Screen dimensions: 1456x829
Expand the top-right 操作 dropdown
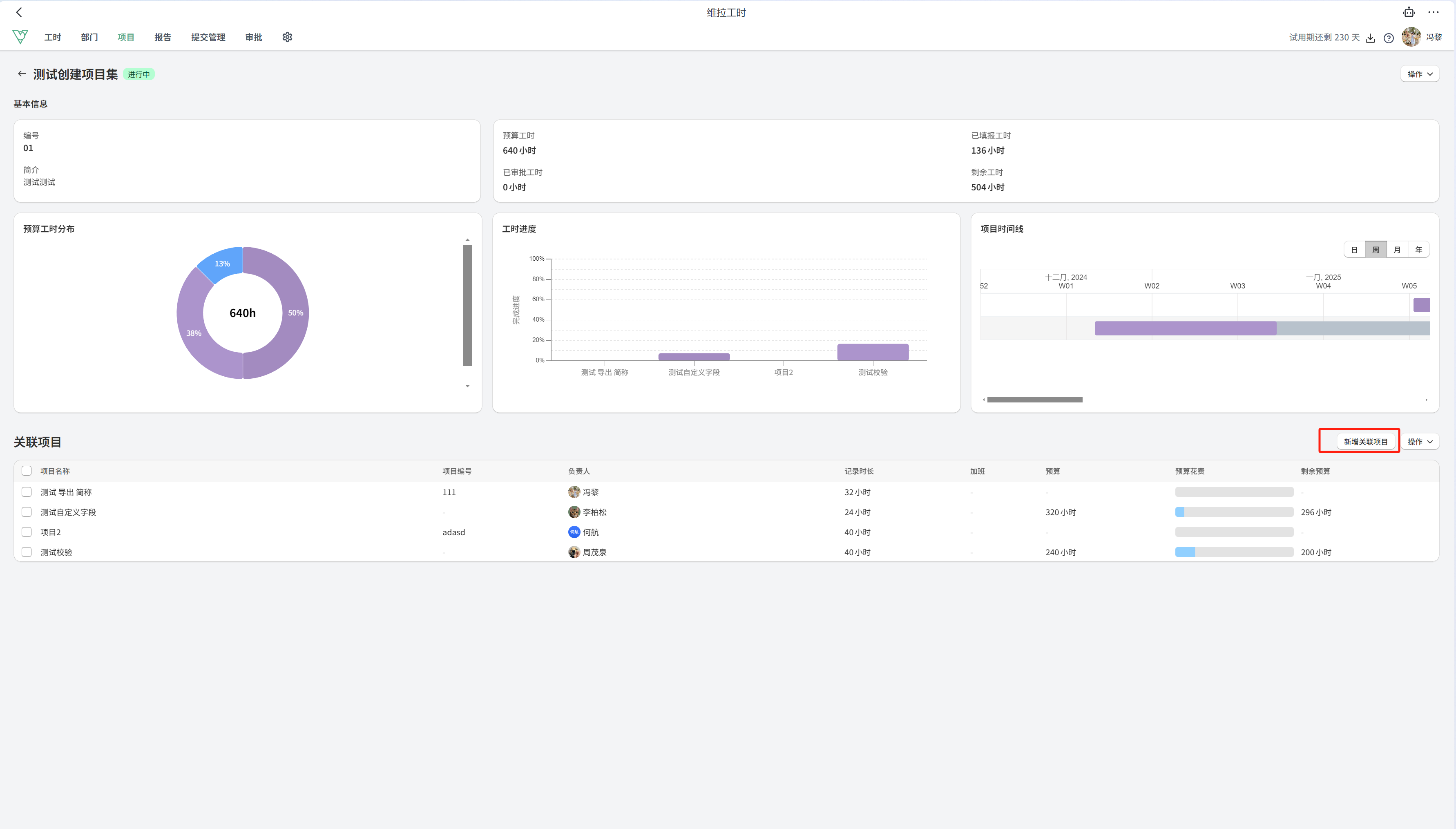[x=1420, y=74]
